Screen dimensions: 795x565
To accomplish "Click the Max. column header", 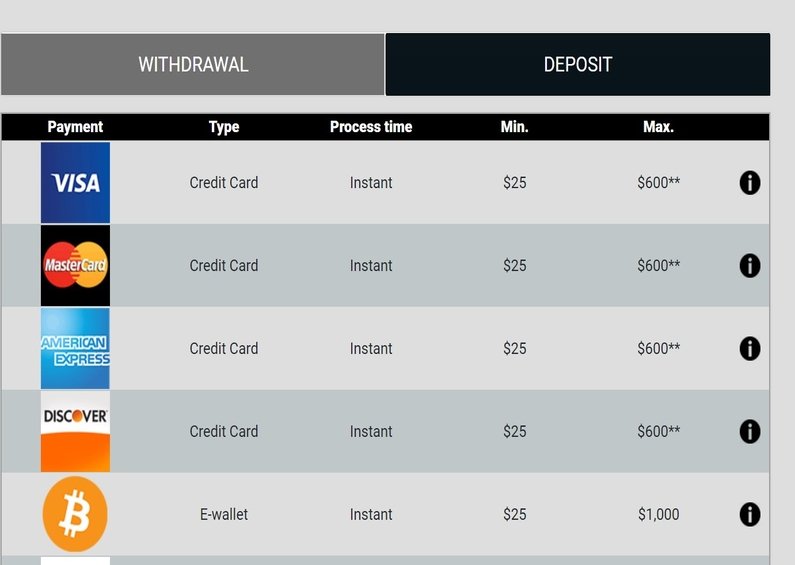I will tap(658, 127).
